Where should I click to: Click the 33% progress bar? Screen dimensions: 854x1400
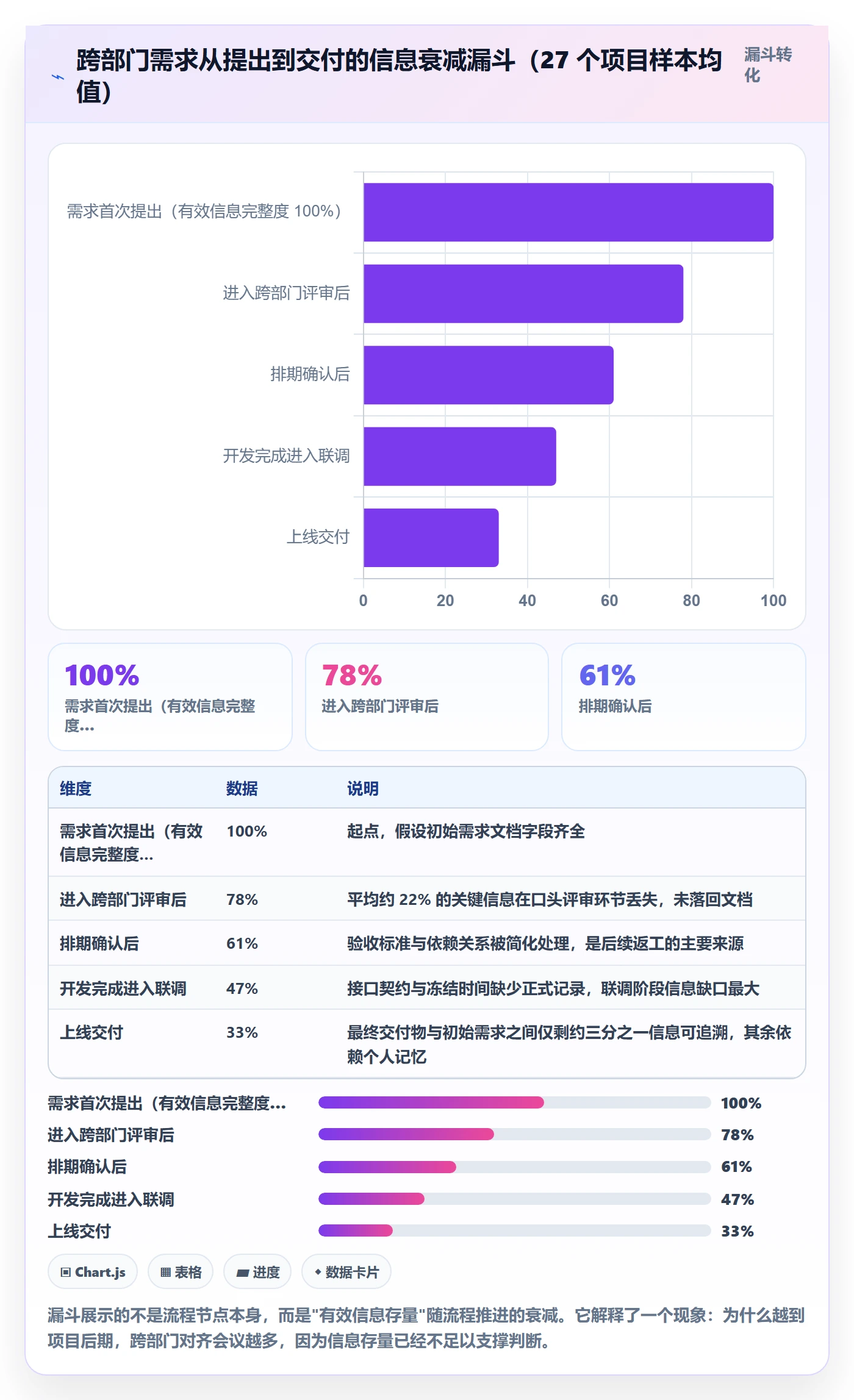click(515, 1230)
